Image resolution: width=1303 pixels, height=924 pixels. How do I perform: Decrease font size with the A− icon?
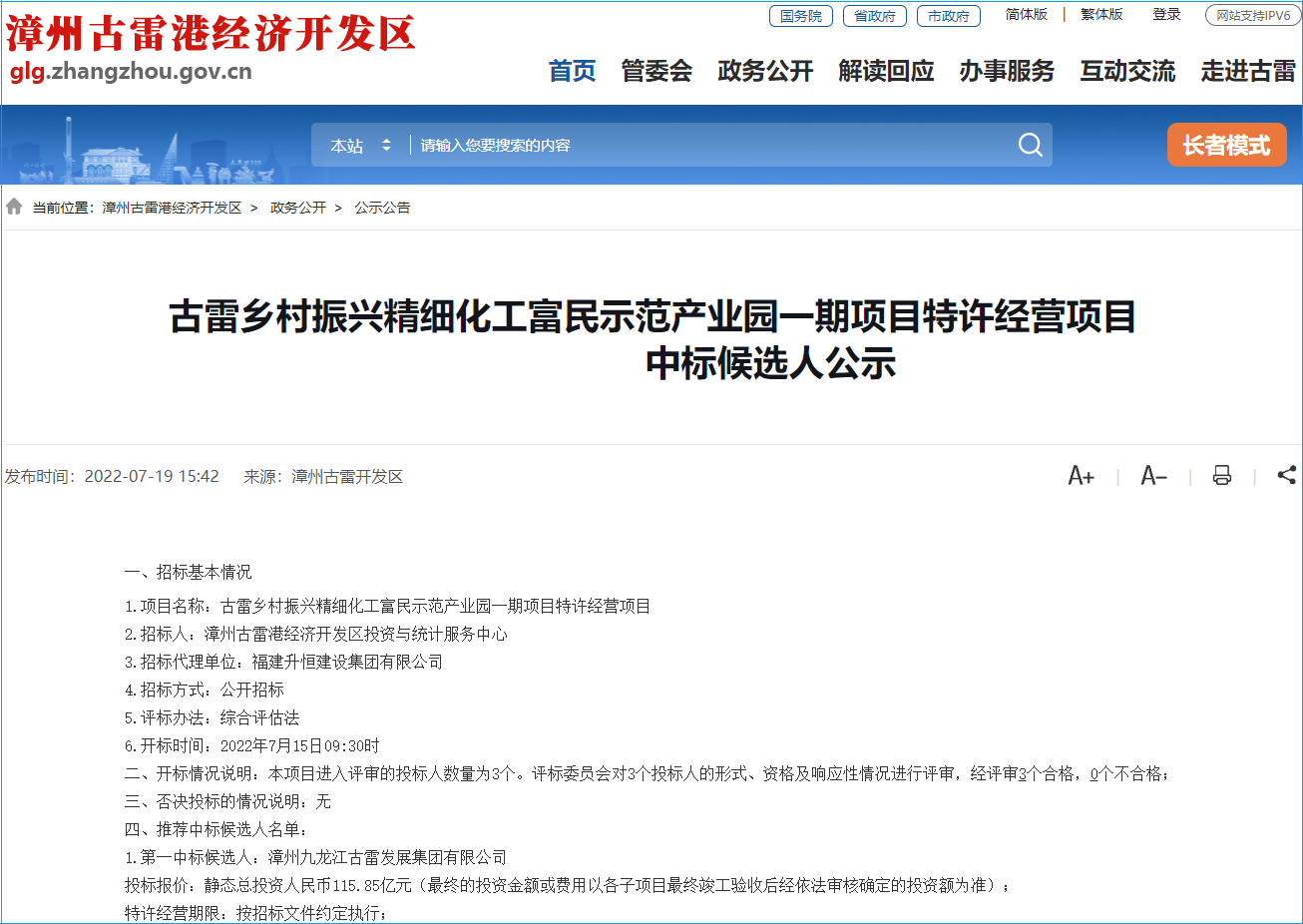click(x=1152, y=476)
